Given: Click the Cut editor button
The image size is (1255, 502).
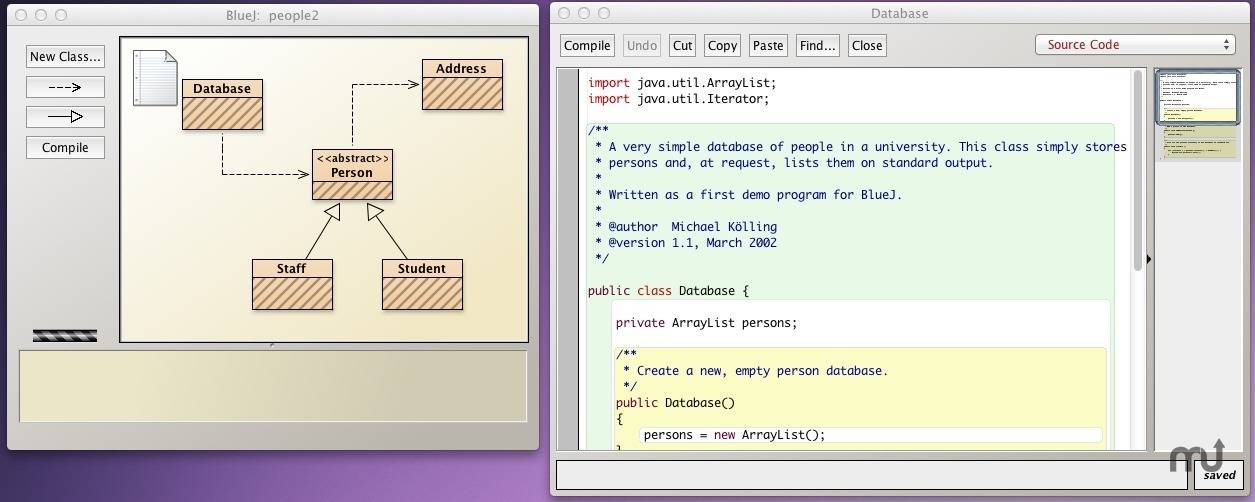Looking at the screenshot, I should point(683,45).
